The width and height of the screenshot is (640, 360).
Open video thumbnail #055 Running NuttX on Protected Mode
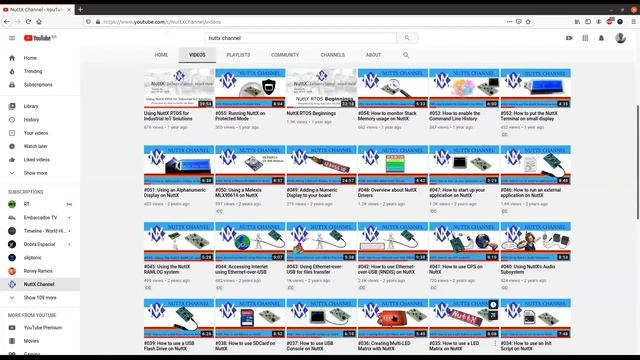coord(250,88)
